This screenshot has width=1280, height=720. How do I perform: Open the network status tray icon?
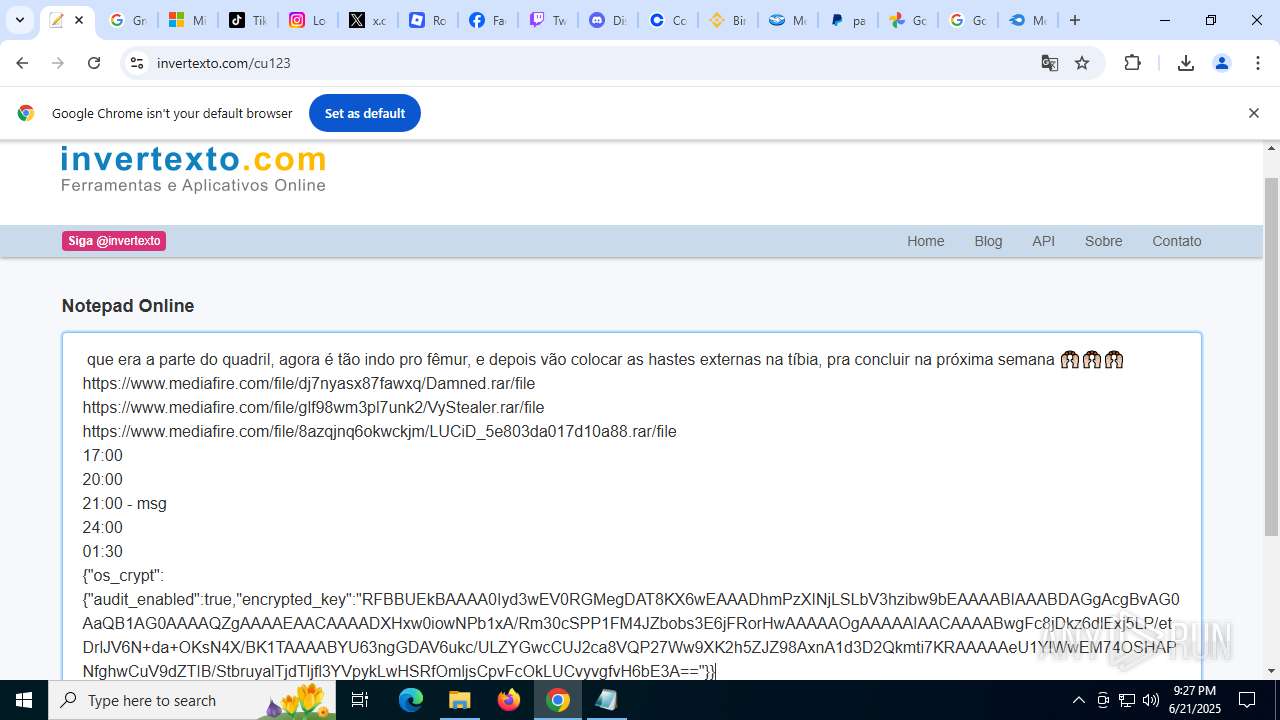(x=1127, y=700)
